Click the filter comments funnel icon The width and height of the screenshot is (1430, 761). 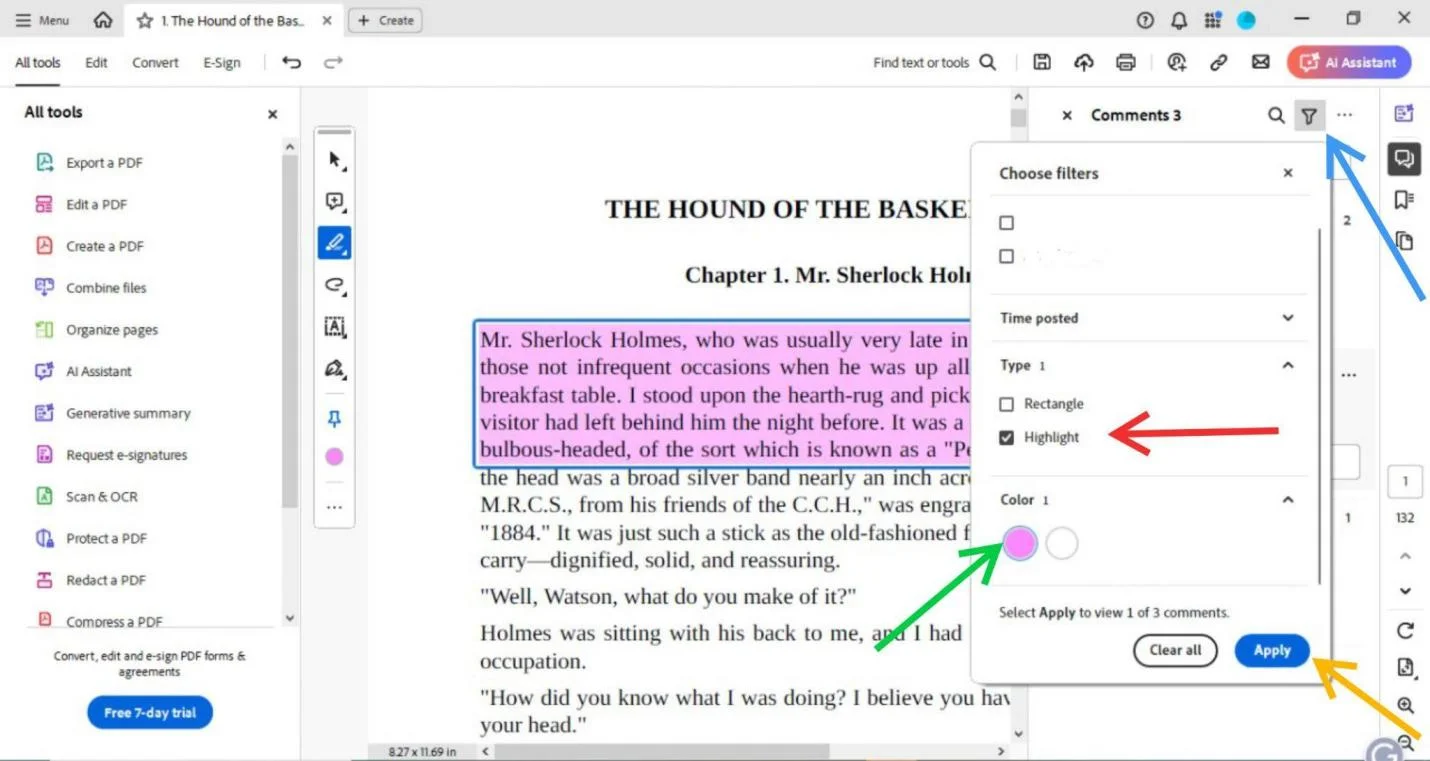point(1309,116)
